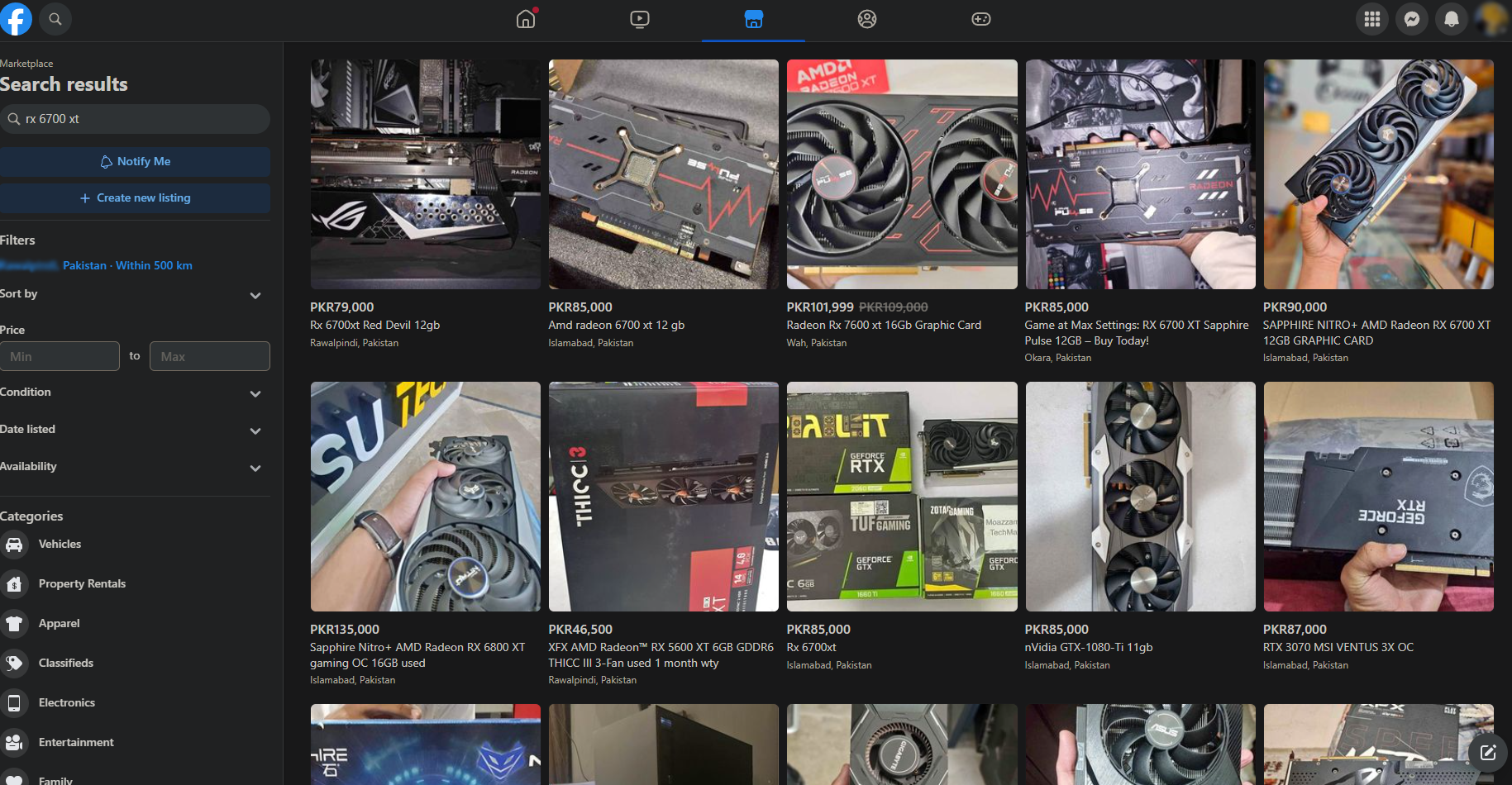Viewport: 1512px width, 785px height.
Task: Open the notifications bell icon
Action: coord(1451,19)
